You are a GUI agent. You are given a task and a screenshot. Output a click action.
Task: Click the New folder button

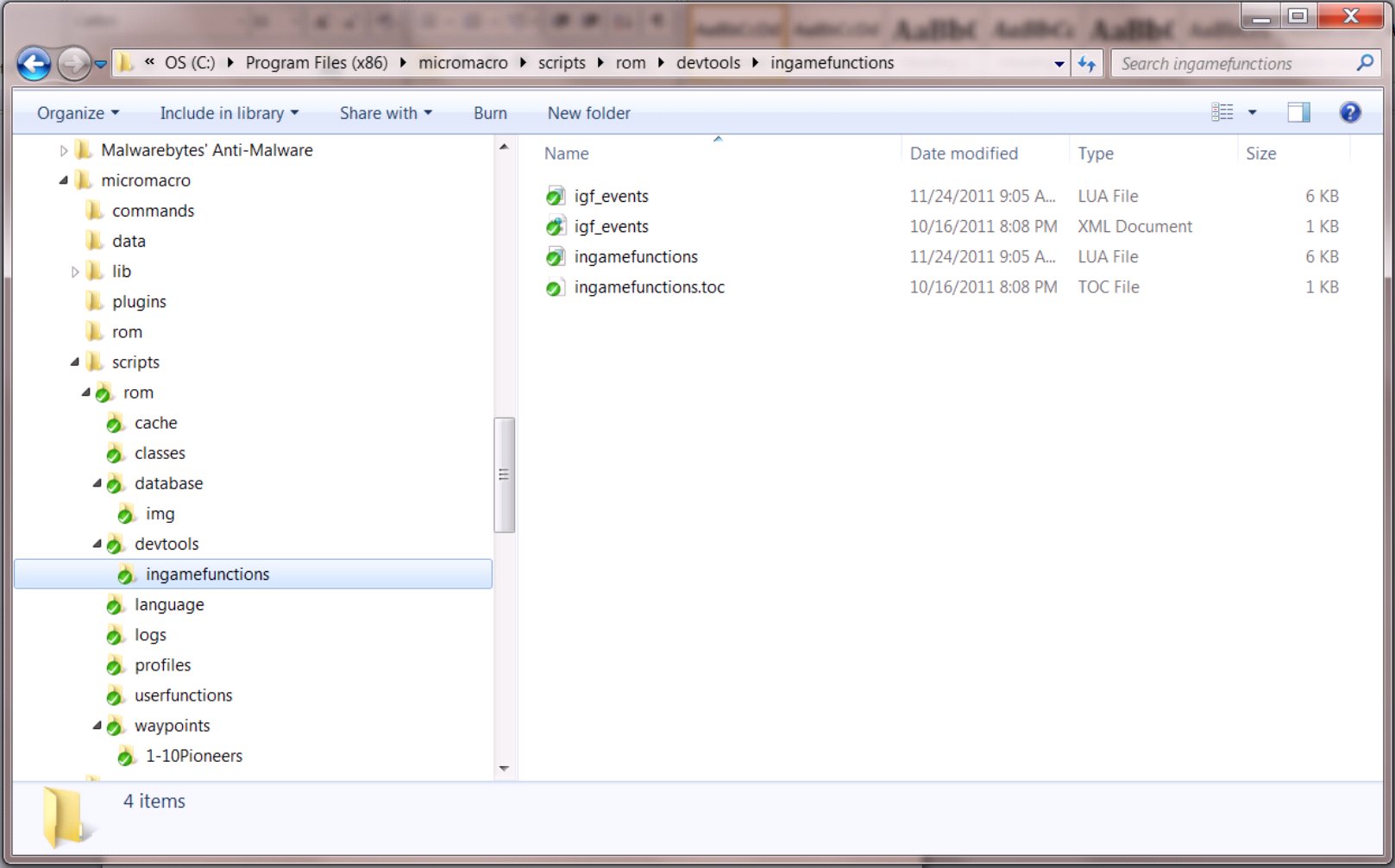[x=588, y=113]
